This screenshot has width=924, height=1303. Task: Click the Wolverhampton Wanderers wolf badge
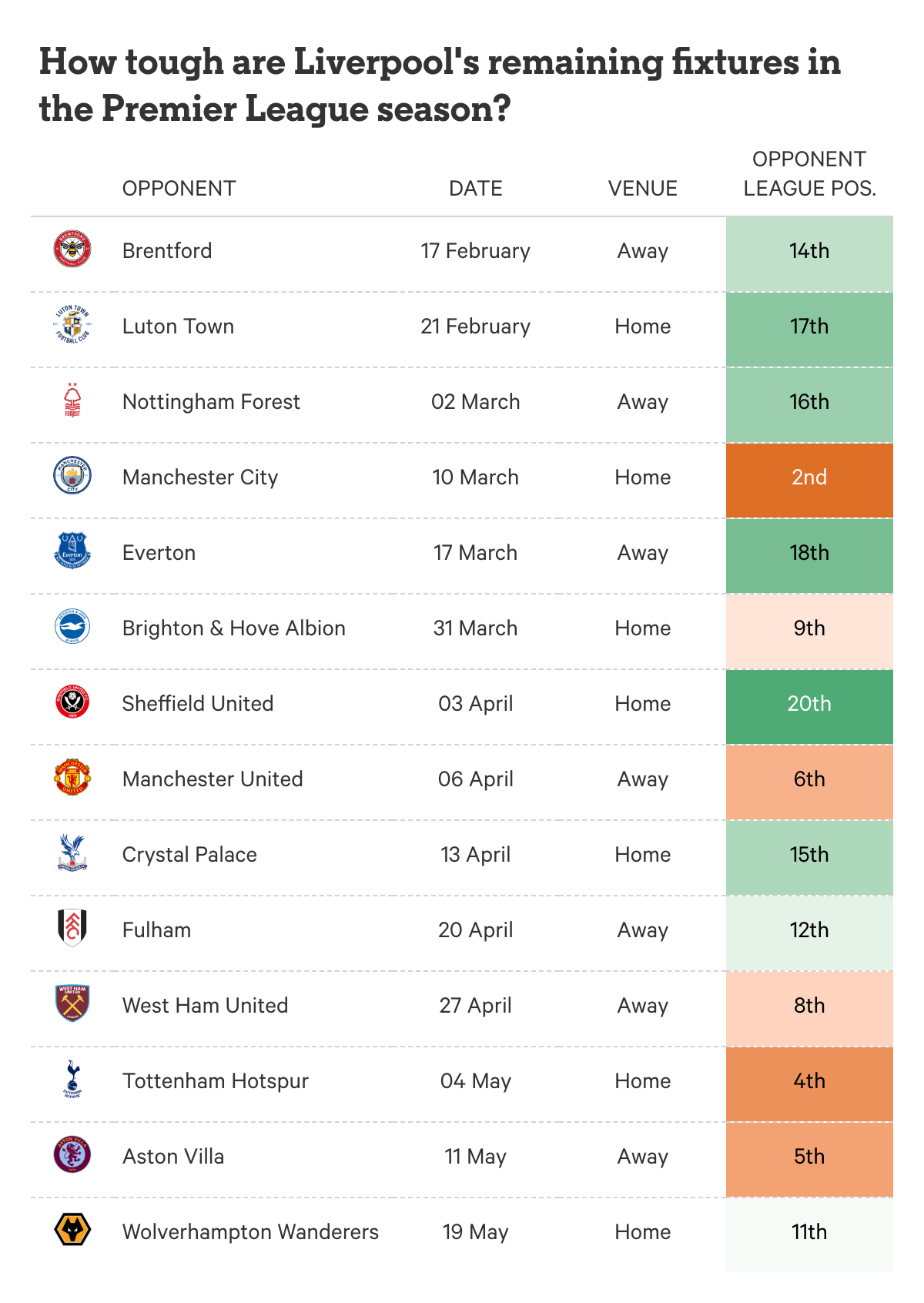click(x=72, y=1231)
